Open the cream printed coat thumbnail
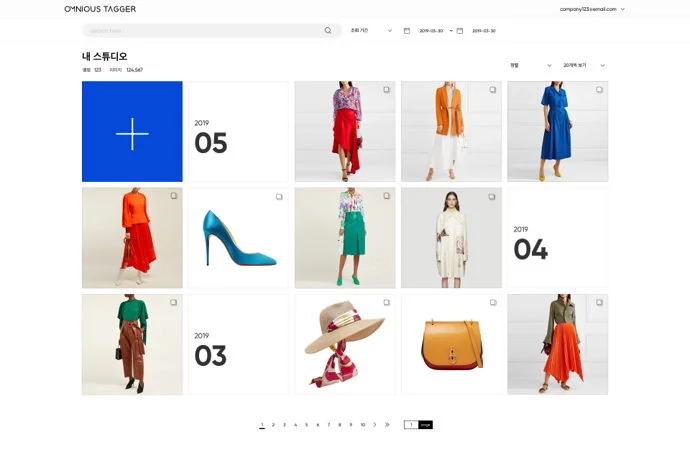 click(451, 238)
